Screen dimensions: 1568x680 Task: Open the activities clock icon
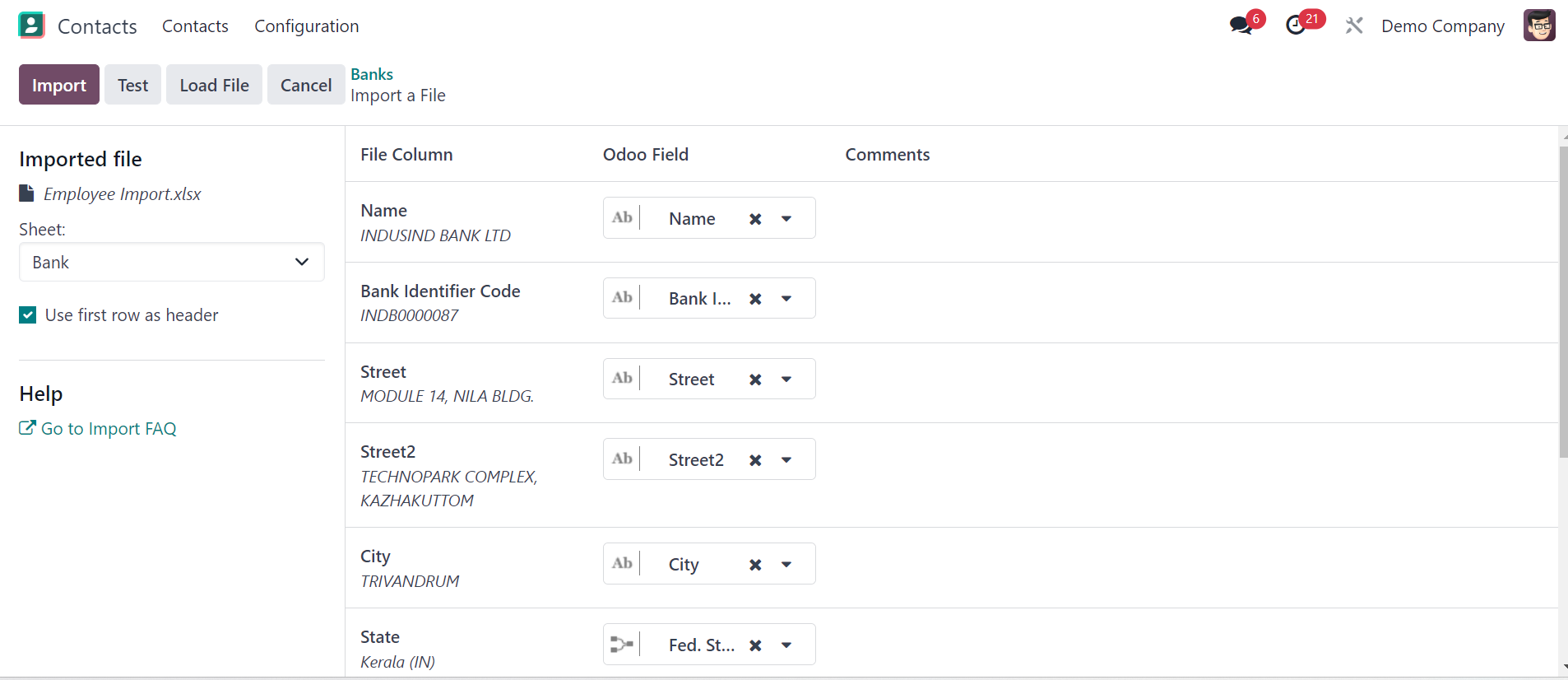pyautogui.click(x=1297, y=26)
